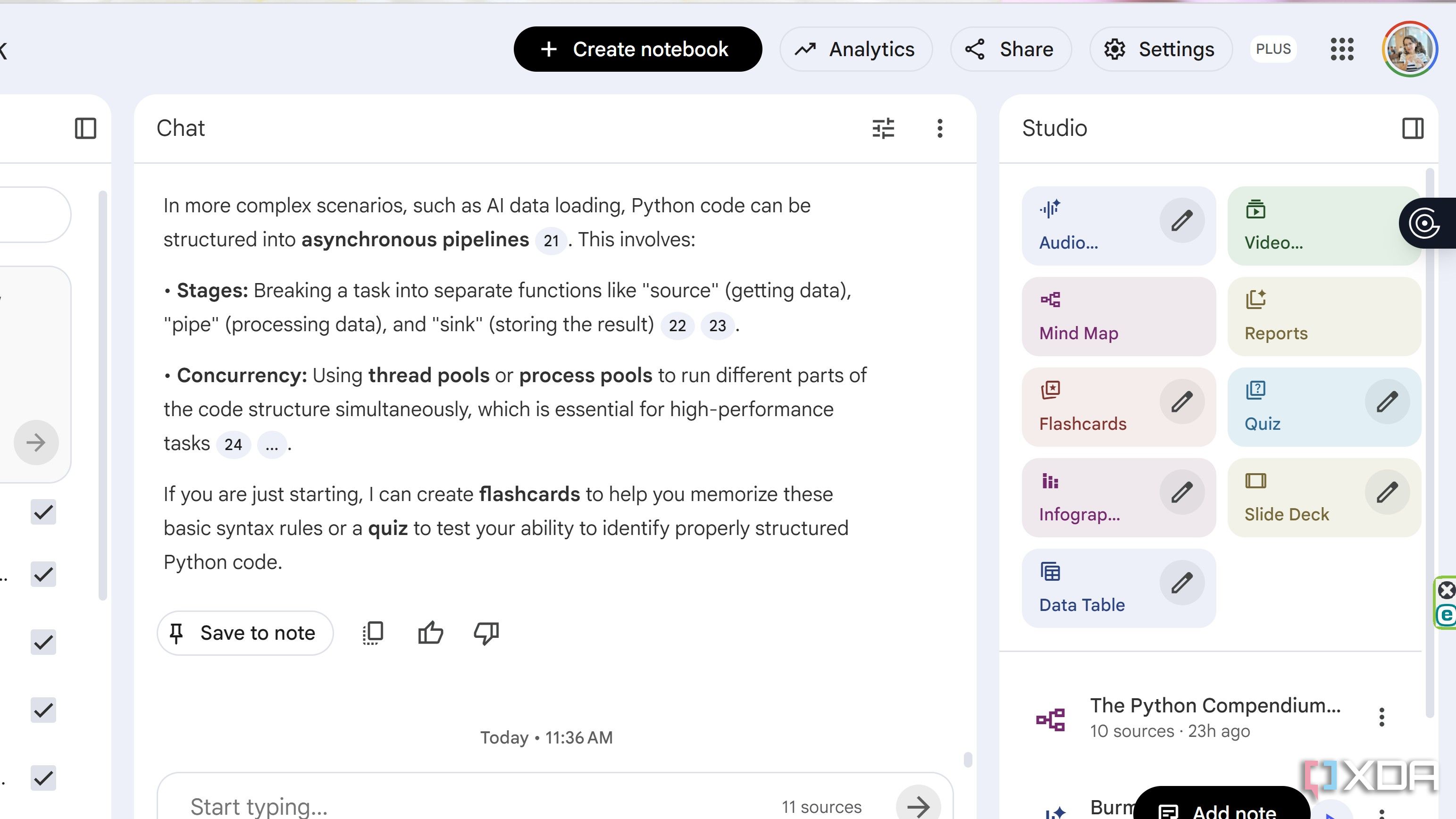
Task: Customize Quiz using its pencil icon
Action: (1387, 401)
